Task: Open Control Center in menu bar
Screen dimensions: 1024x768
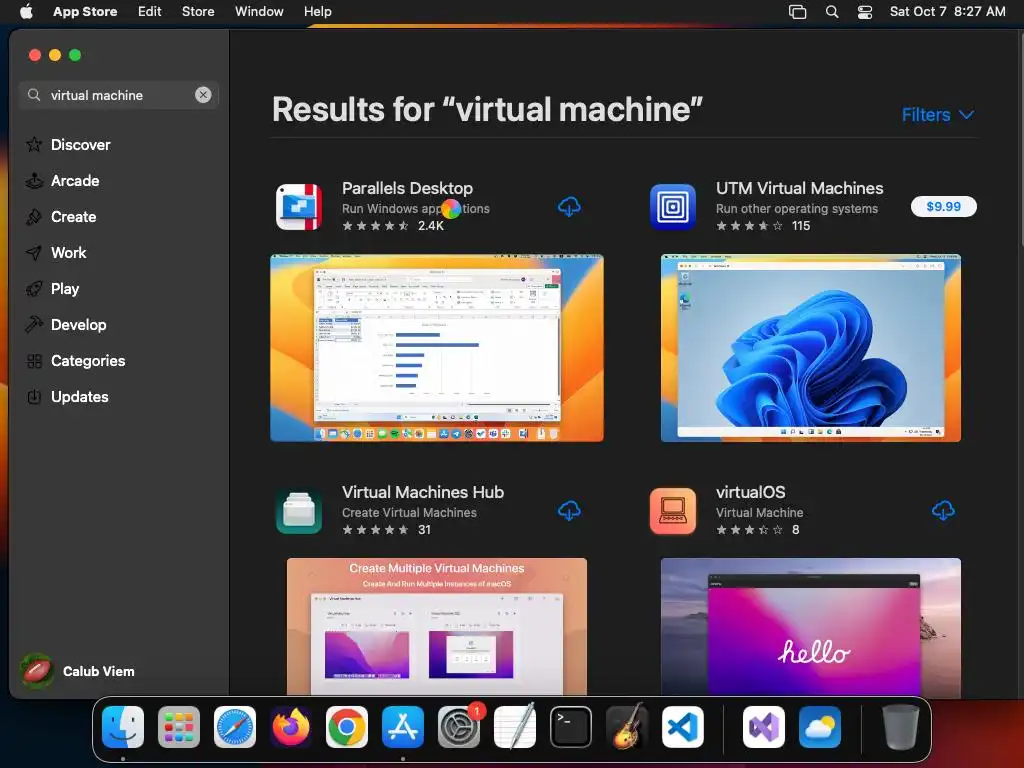Action: click(x=865, y=11)
